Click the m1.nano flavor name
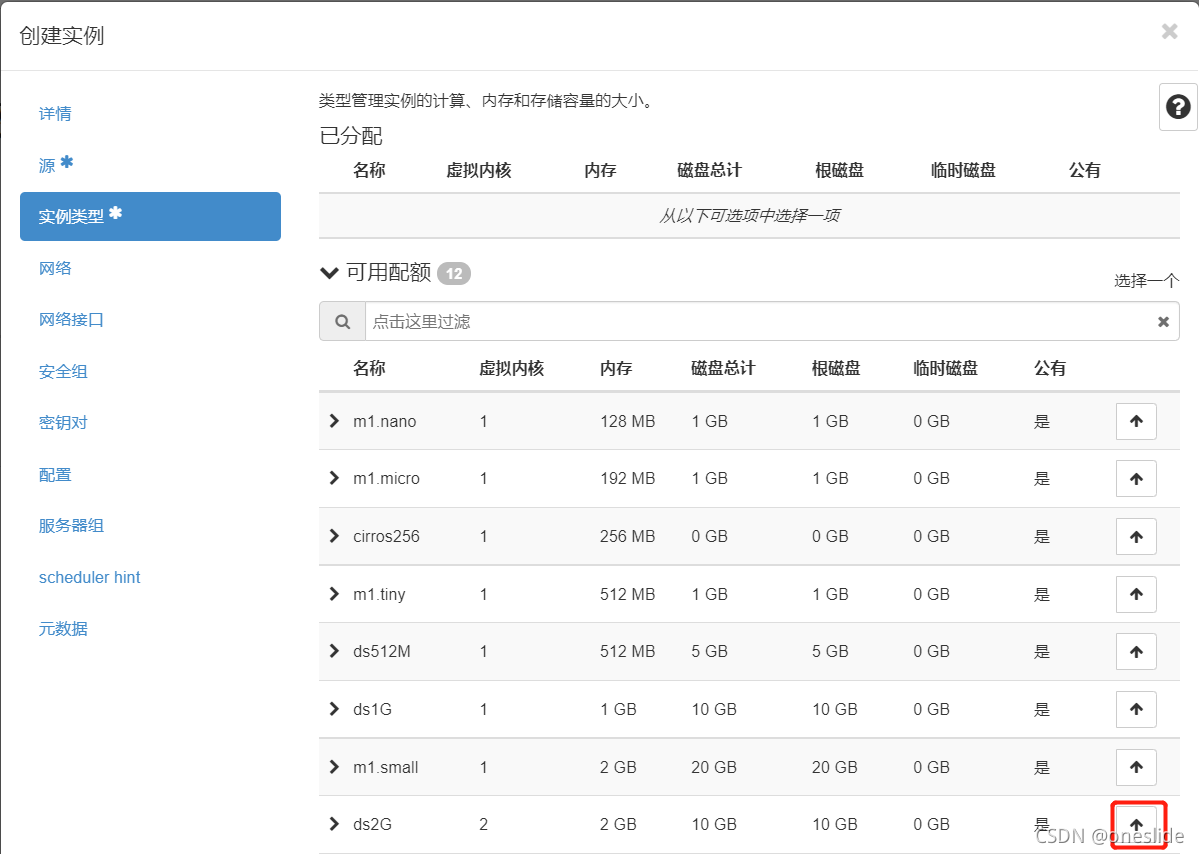1199x854 pixels. click(385, 421)
